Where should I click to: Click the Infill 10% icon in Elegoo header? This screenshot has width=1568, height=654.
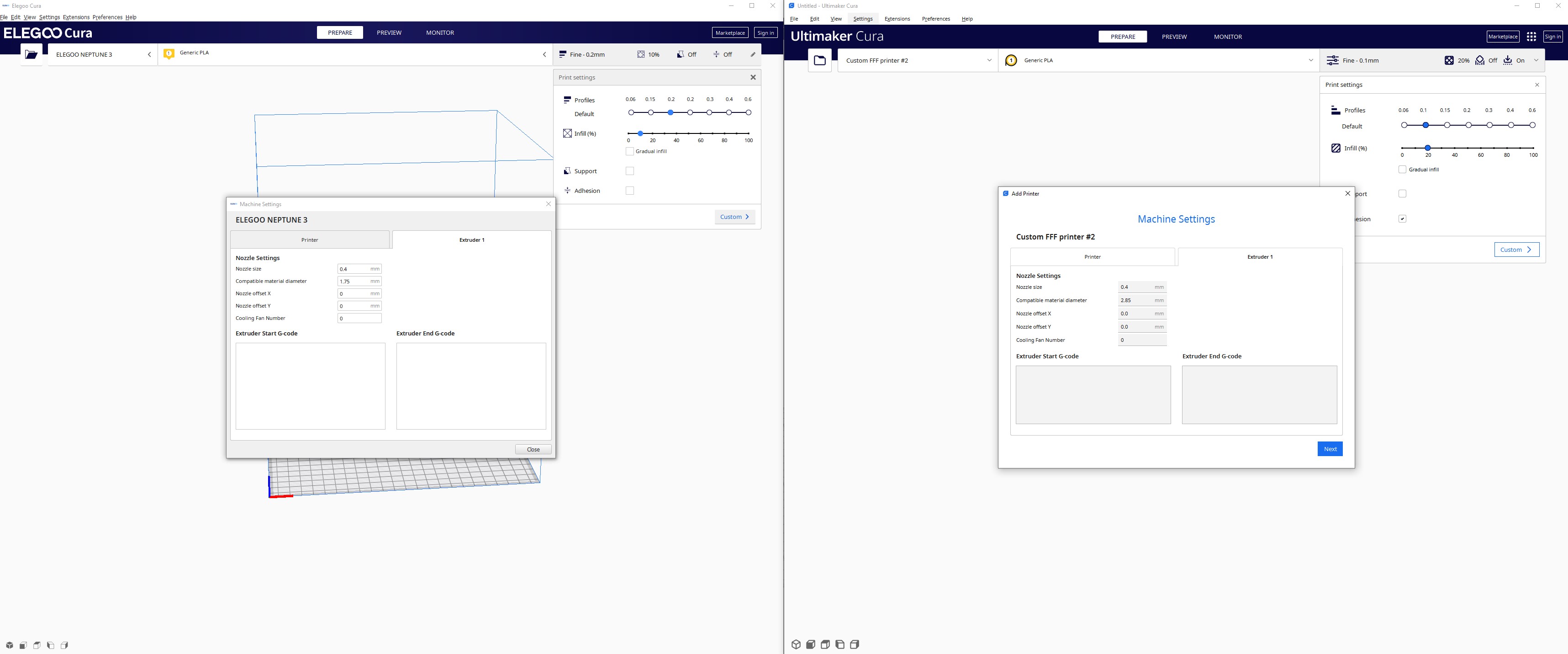[641, 54]
